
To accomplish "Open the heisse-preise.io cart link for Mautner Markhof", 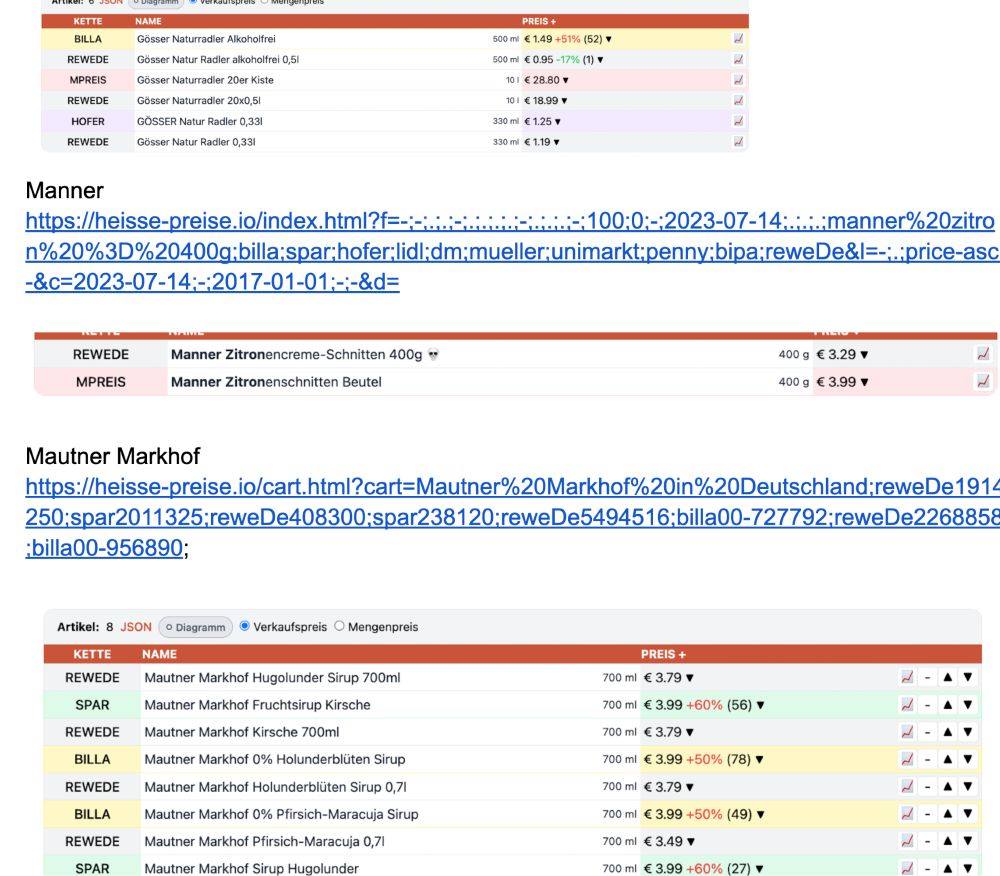I will [x=512, y=517].
